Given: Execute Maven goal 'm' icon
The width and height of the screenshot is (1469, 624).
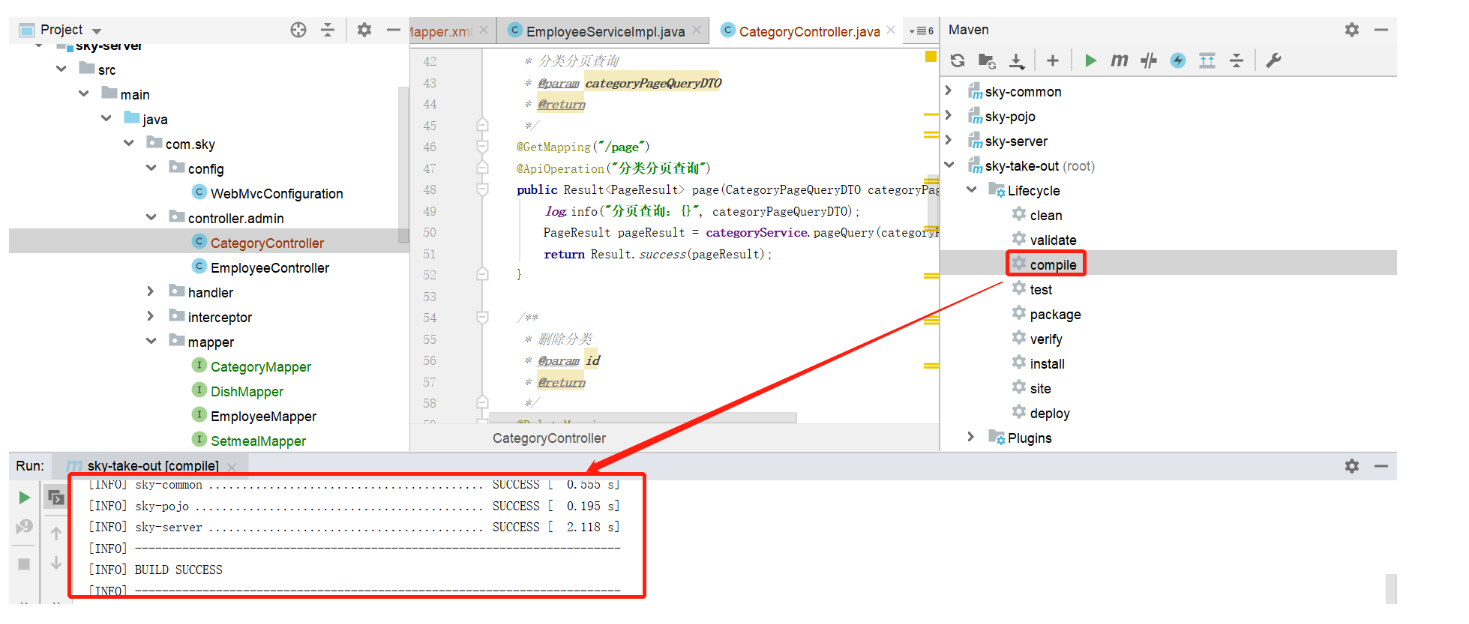Looking at the screenshot, I should 1119,61.
